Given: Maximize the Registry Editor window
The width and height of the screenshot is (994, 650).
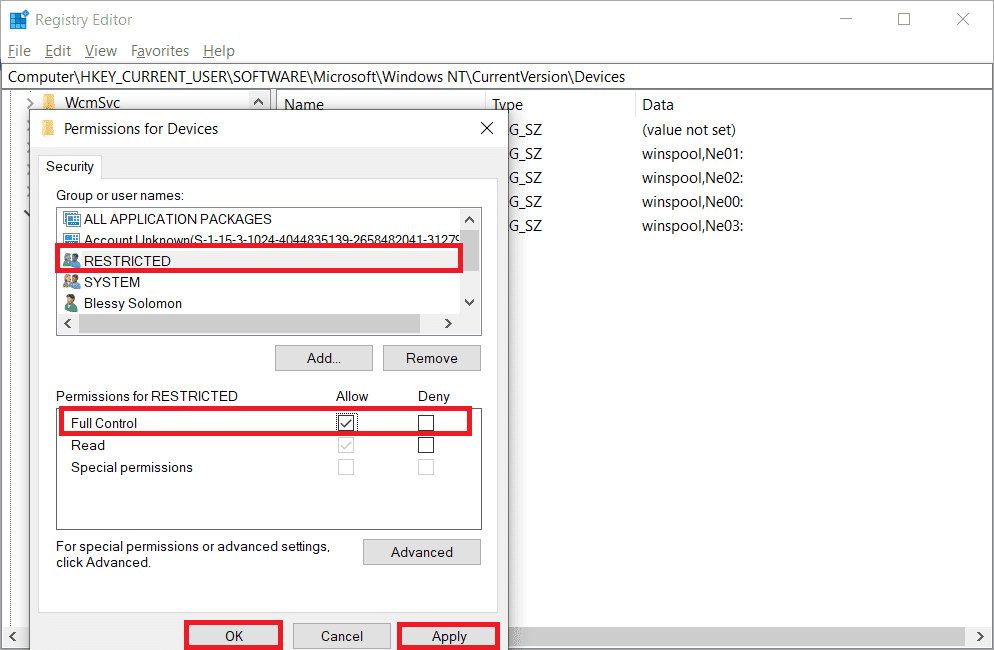Looking at the screenshot, I should click(904, 19).
